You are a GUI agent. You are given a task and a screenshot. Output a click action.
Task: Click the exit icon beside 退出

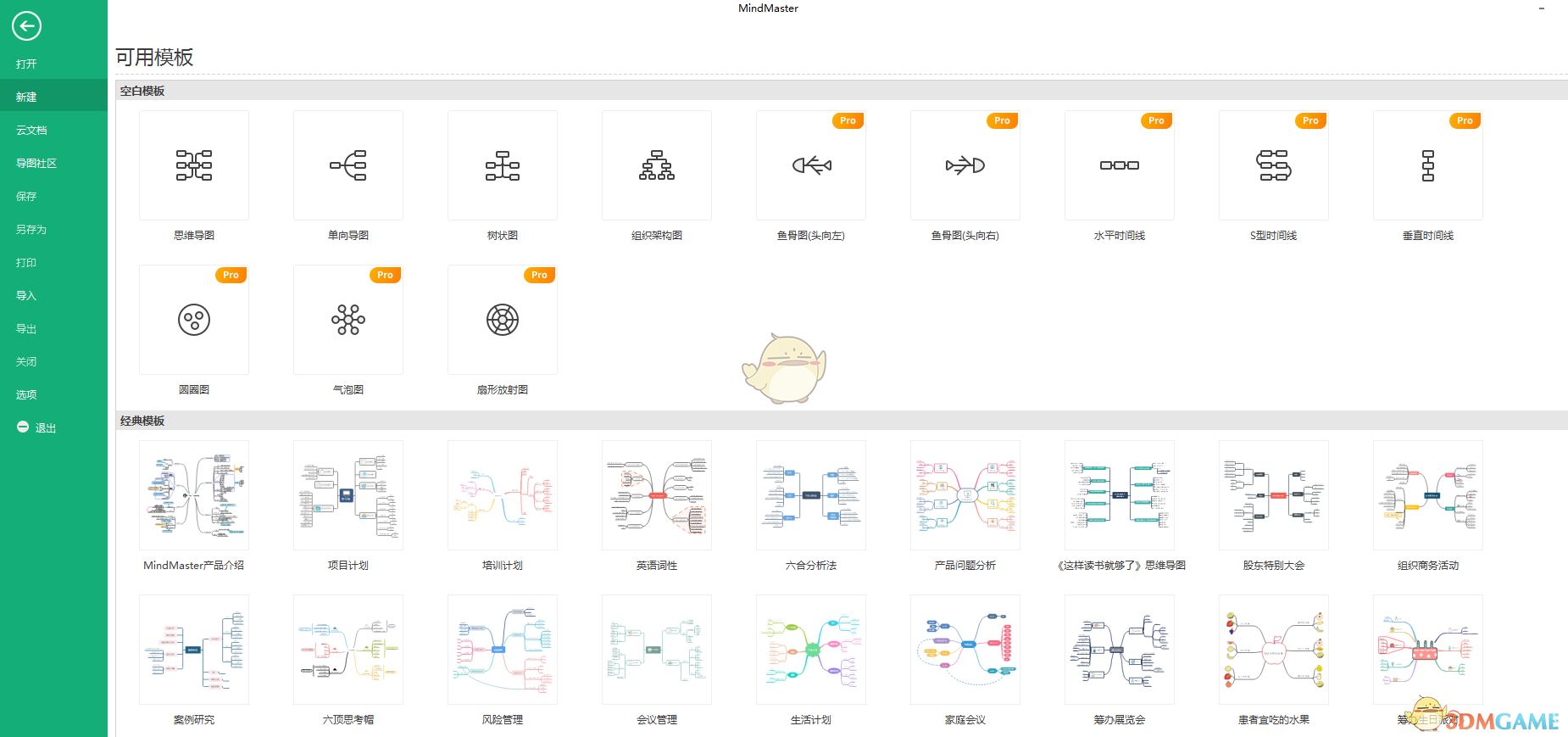pos(23,427)
